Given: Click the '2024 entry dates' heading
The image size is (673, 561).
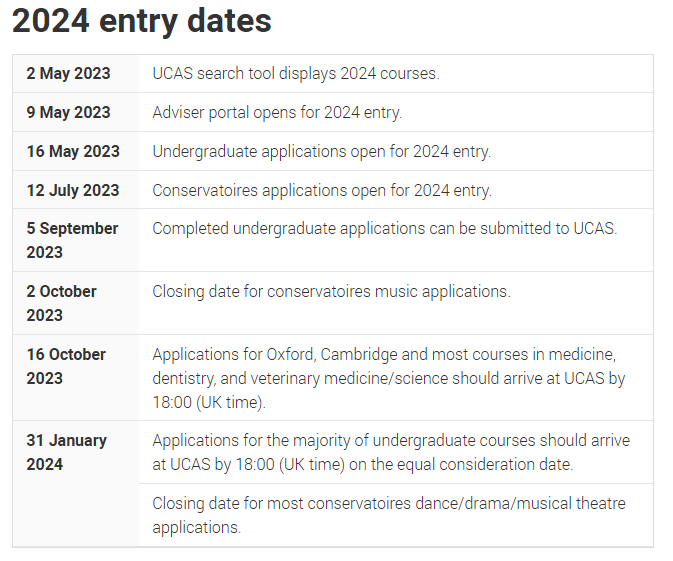Looking at the screenshot, I should [142, 21].
